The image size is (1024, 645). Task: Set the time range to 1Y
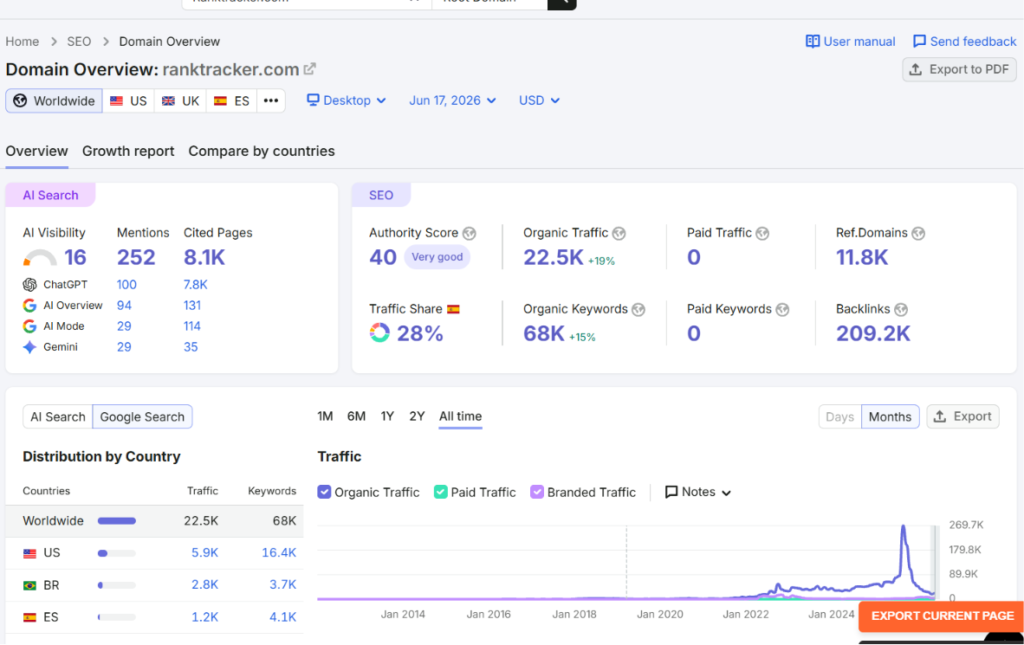click(387, 416)
